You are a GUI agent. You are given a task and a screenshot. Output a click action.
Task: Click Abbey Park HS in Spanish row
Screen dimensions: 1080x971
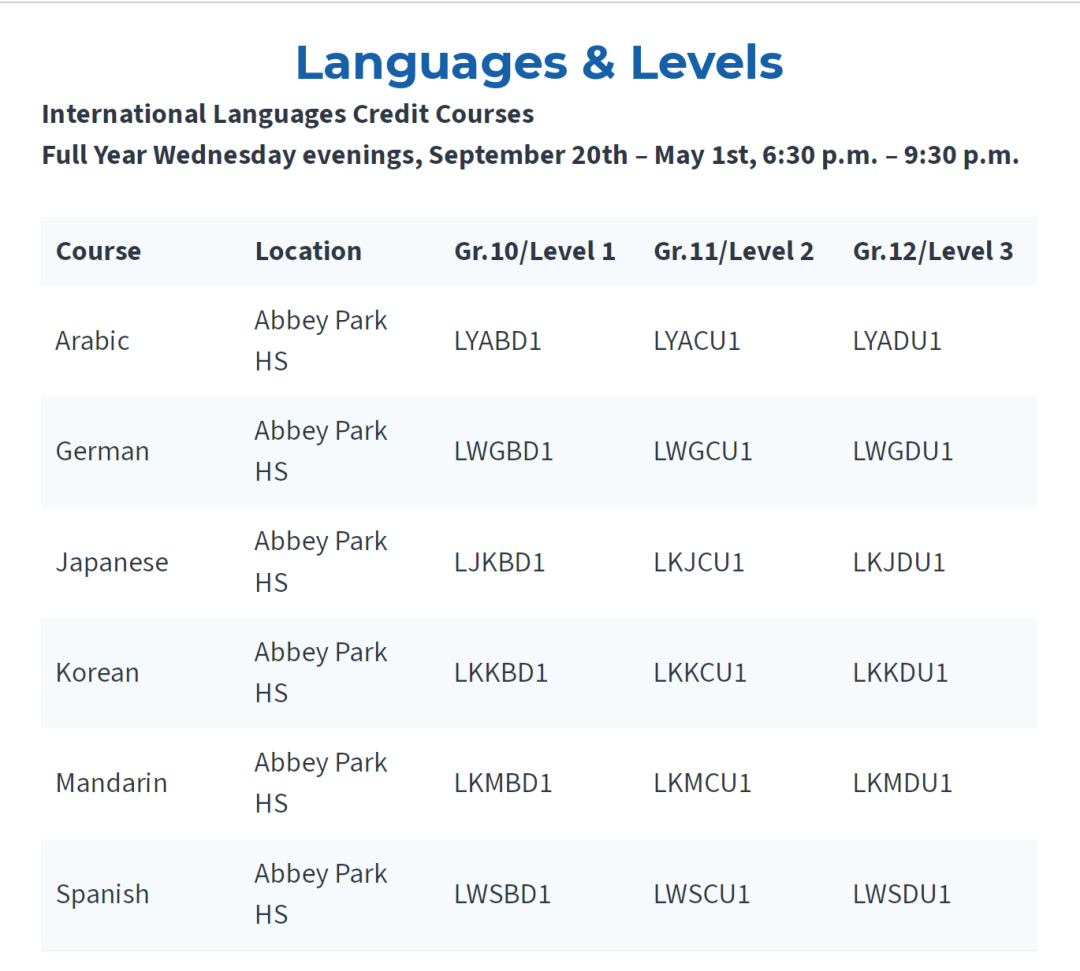[321, 894]
